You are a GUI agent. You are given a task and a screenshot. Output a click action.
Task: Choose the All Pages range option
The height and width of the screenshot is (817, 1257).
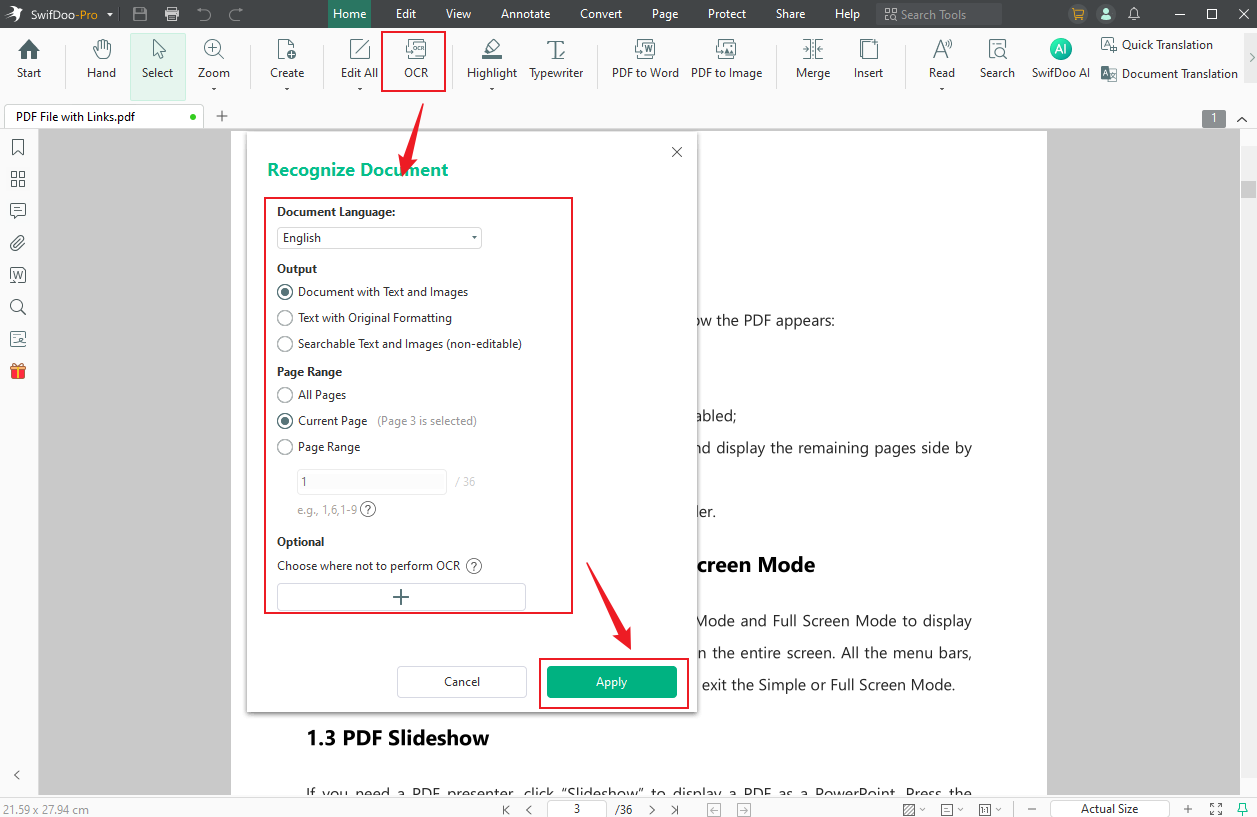click(x=285, y=395)
